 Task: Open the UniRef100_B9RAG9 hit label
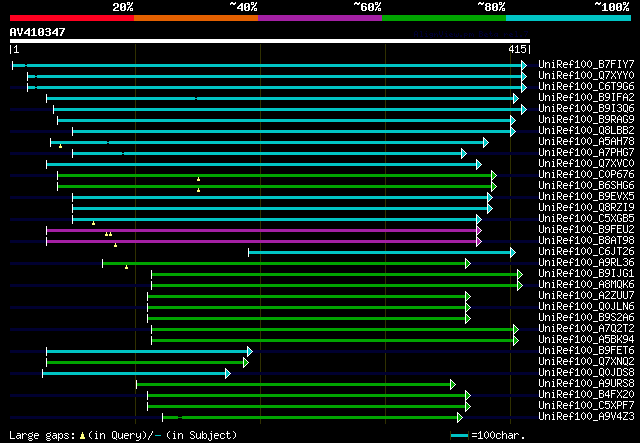click(x=586, y=120)
